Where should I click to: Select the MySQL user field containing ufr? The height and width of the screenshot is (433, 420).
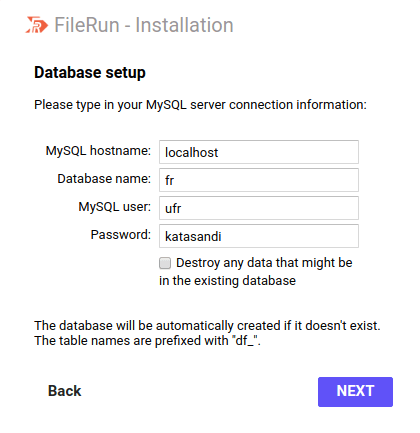(x=259, y=208)
